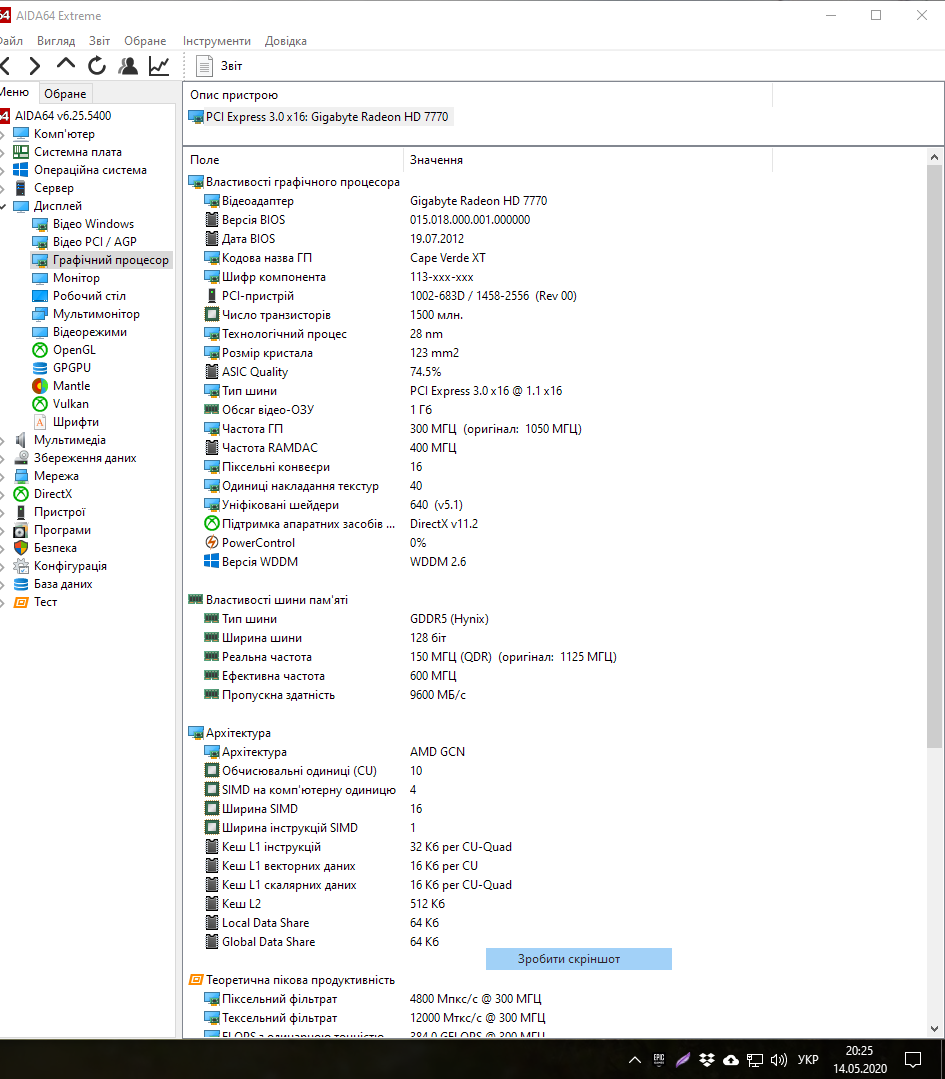Select Сервер in the tree
The height and width of the screenshot is (1079, 945).
click(54, 188)
